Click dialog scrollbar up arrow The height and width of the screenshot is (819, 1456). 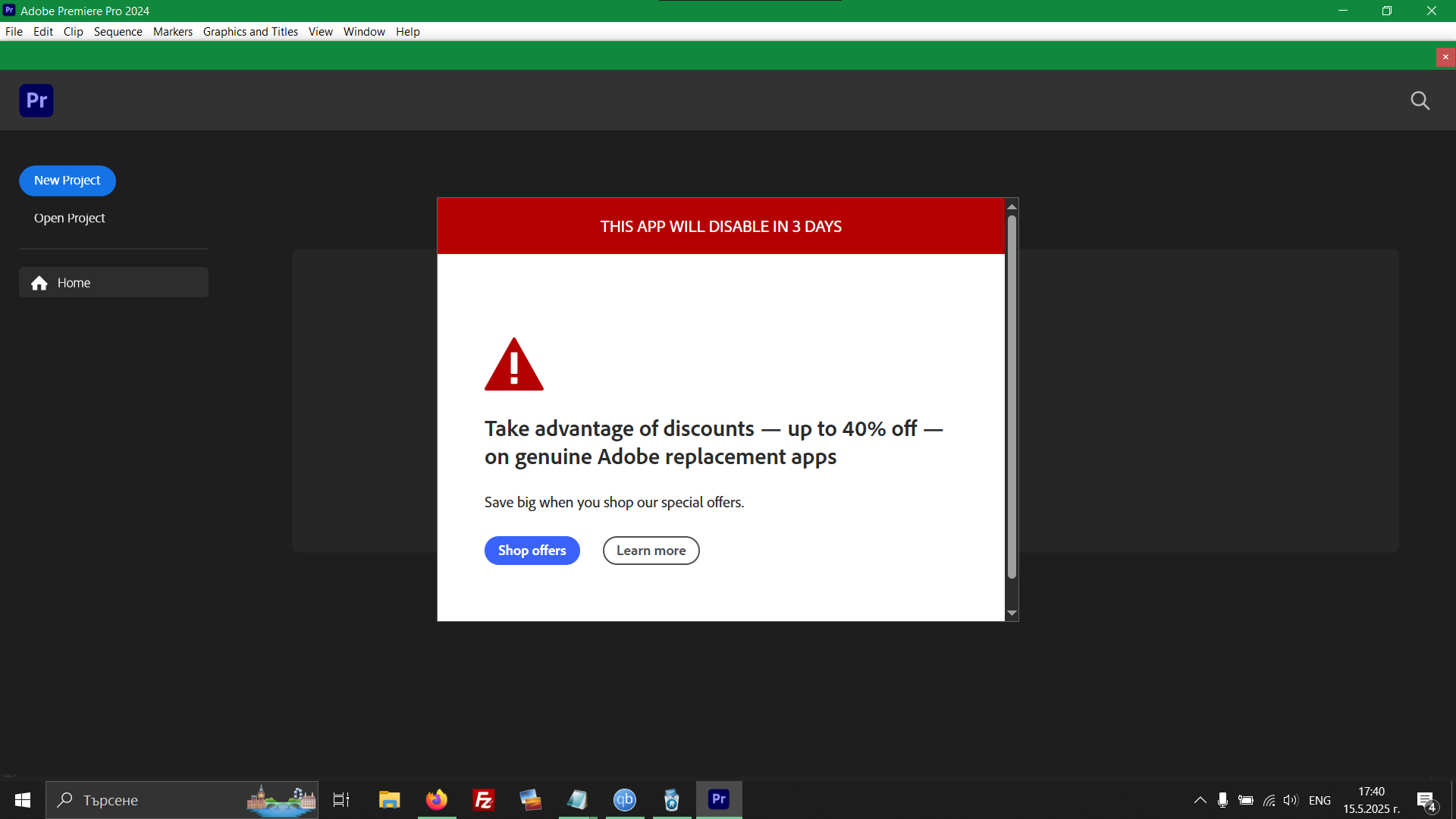[1012, 206]
